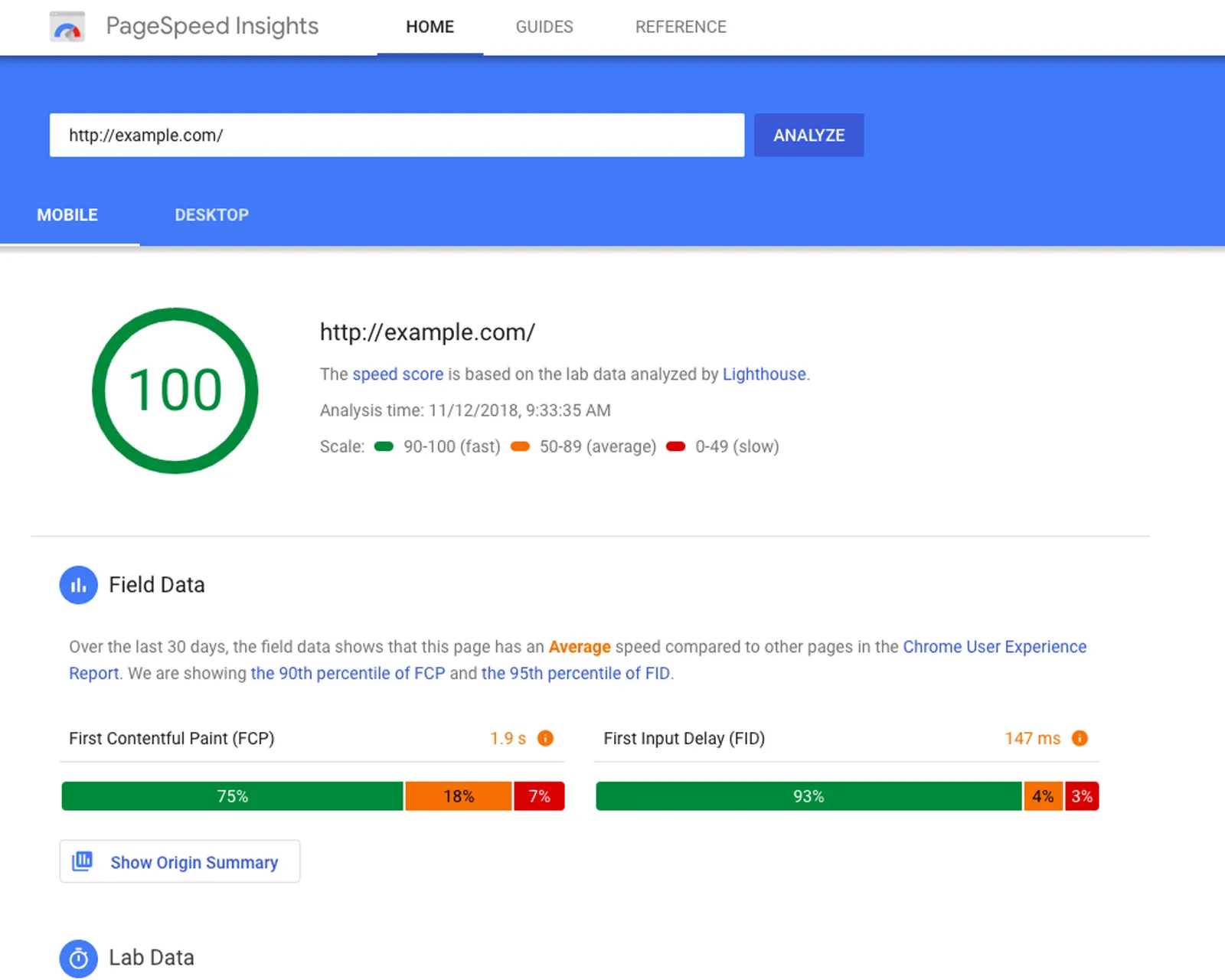Open the 90th percentile of FCP link
This screenshot has width=1225, height=980.
(x=348, y=673)
